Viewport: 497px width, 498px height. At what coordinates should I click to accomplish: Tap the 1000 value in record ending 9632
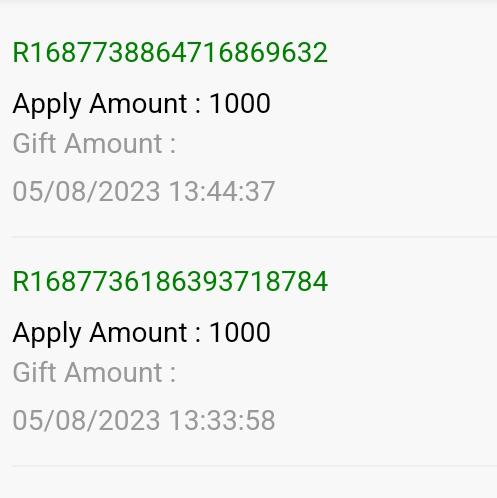pos(240,103)
